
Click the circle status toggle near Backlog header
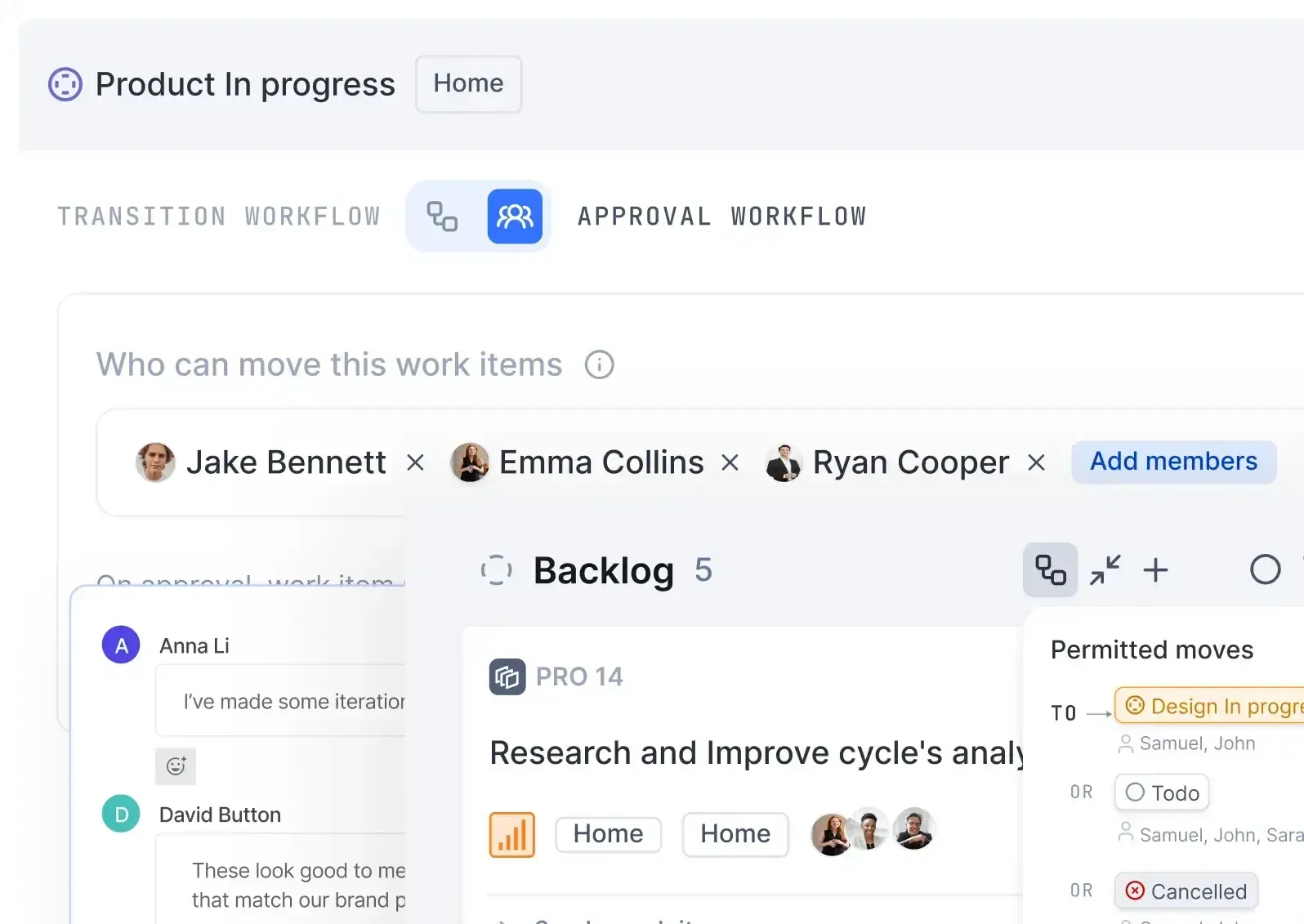(x=1265, y=569)
